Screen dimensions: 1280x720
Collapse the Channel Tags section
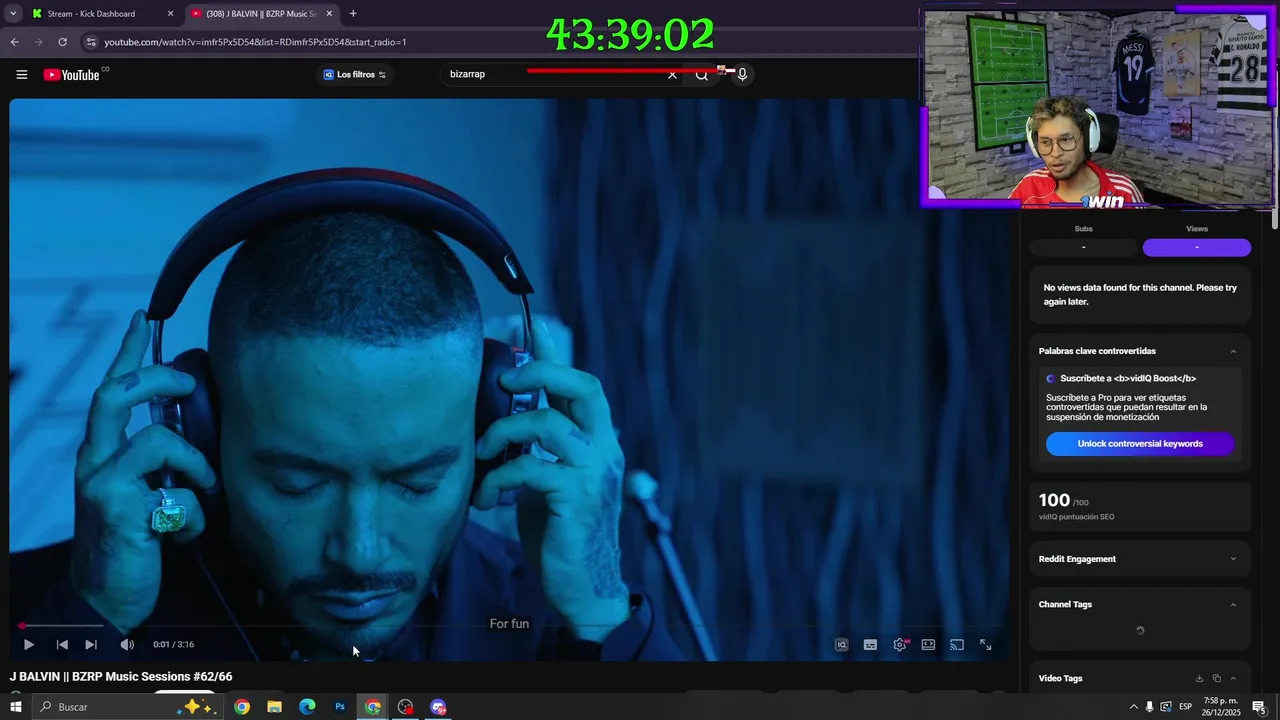tap(1233, 604)
